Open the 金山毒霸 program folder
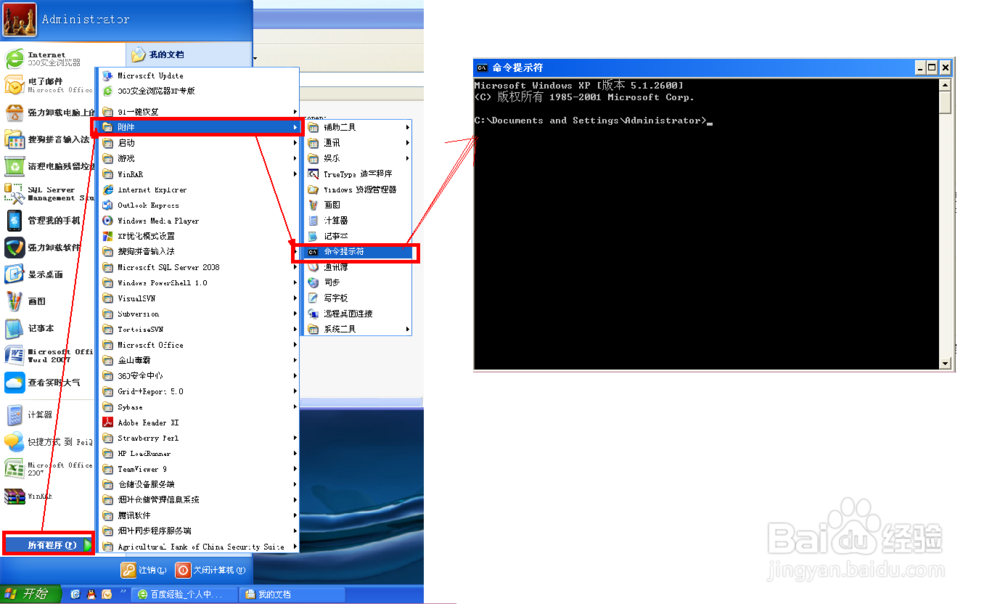 point(200,360)
